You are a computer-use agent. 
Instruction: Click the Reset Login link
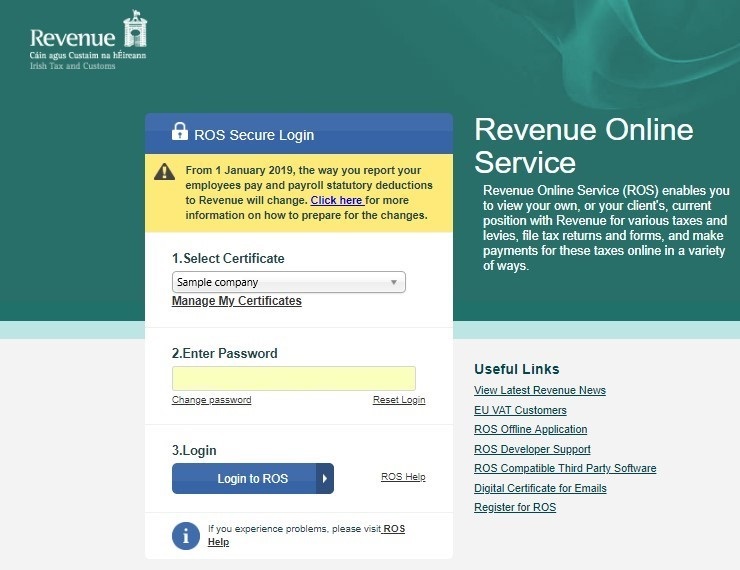tap(399, 400)
